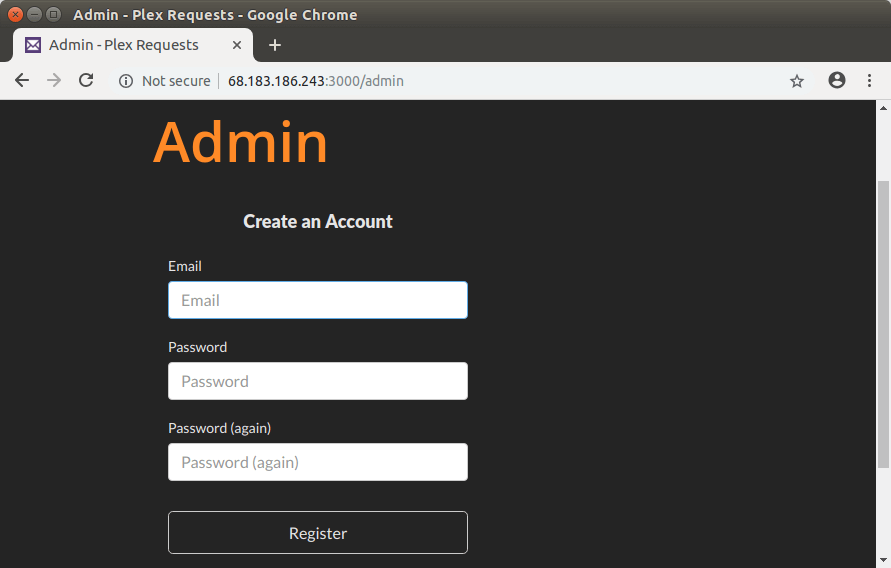Go back using the browser back arrow
The width and height of the screenshot is (891, 568).
point(22,81)
